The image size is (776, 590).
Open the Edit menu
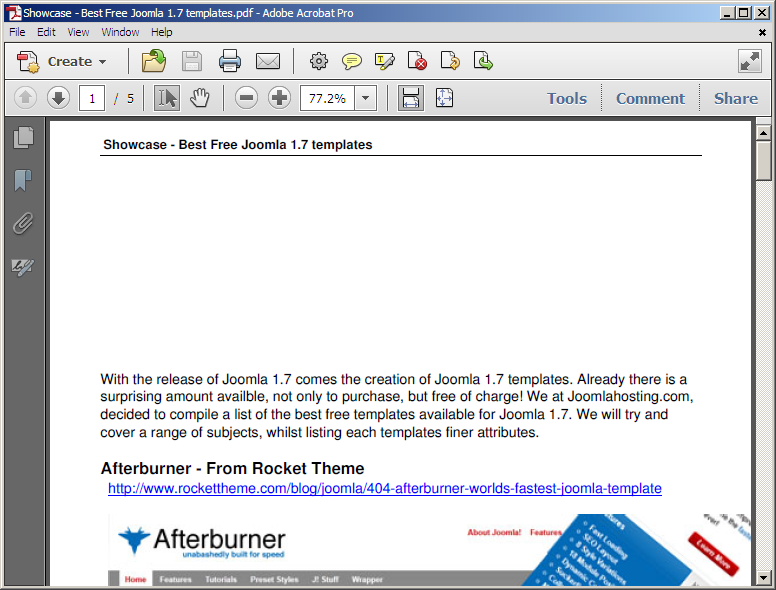[x=47, y=32]
